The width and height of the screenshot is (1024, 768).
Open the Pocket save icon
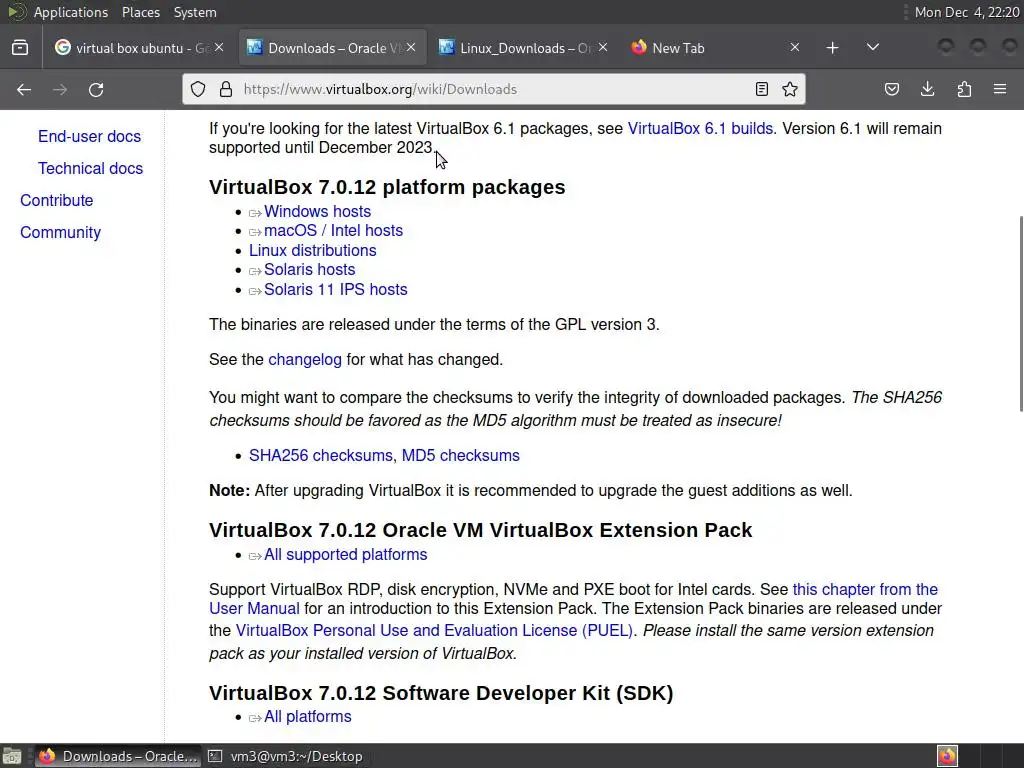[x=891, y=89]
